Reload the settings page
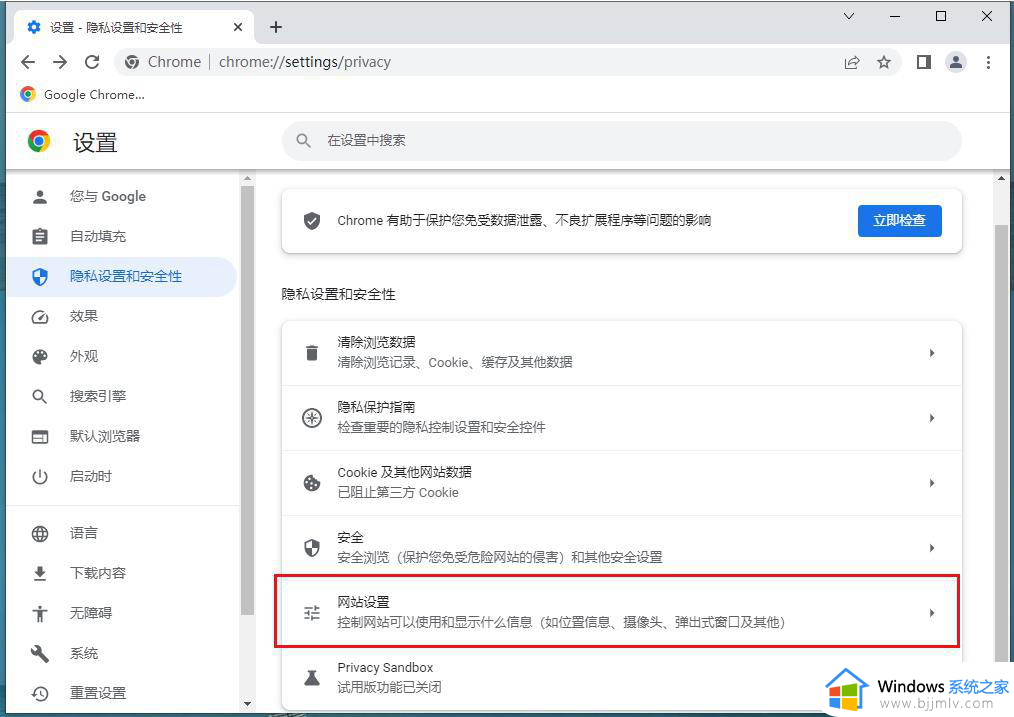1014x717 pixels. [92, 62]
